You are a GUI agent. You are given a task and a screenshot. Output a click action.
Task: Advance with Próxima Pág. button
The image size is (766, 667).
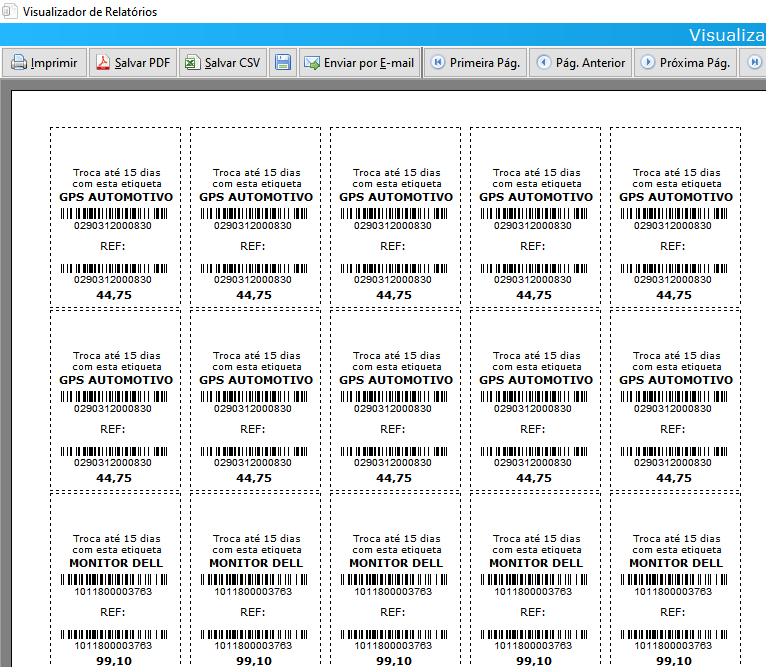[x=686, y=63]
